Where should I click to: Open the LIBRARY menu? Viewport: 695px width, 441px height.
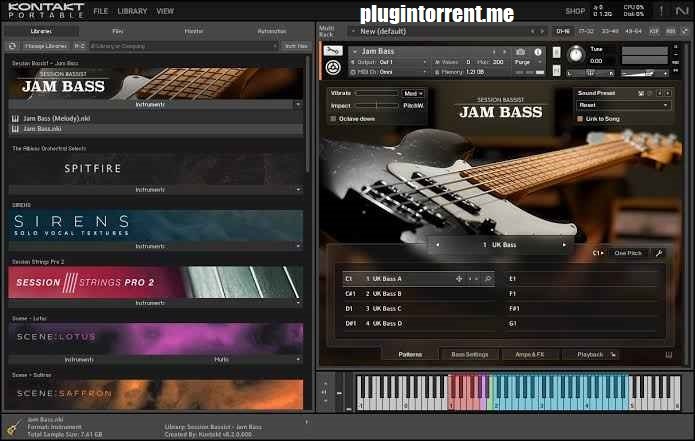pyautogui.click(x=132, y=11)
